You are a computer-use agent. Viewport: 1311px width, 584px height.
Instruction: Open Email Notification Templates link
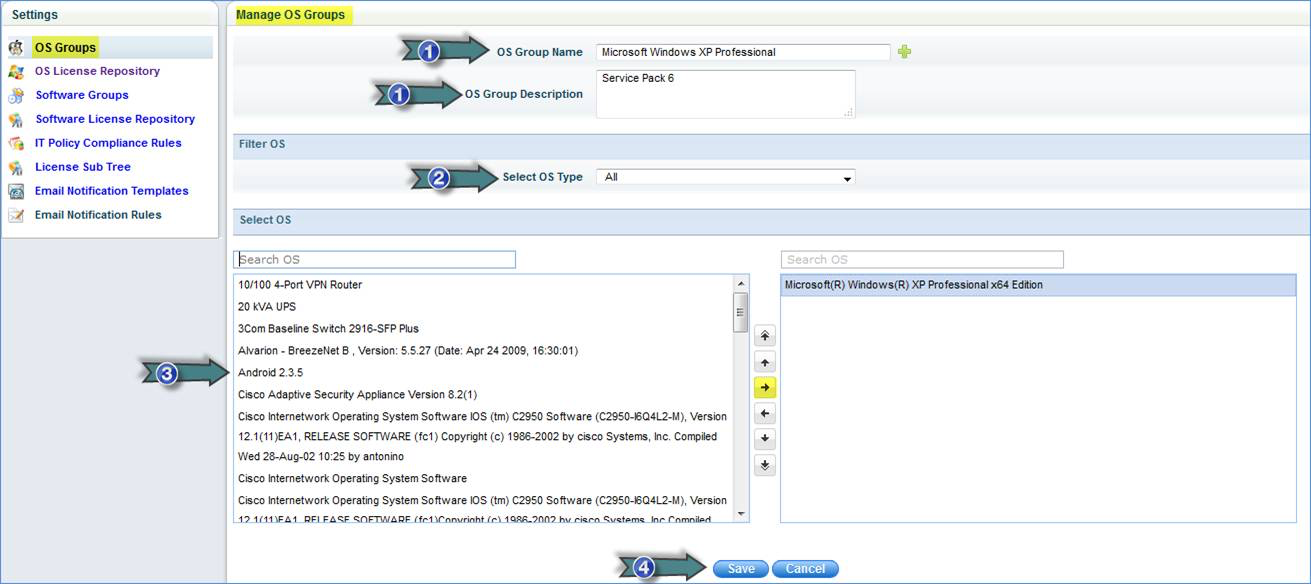[112, 191]
